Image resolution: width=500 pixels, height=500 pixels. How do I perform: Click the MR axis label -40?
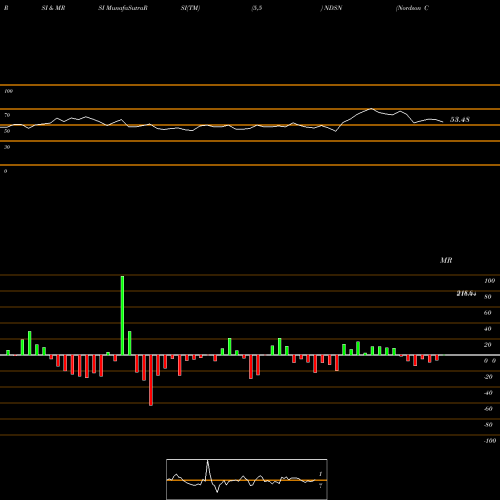pos(488,393)
